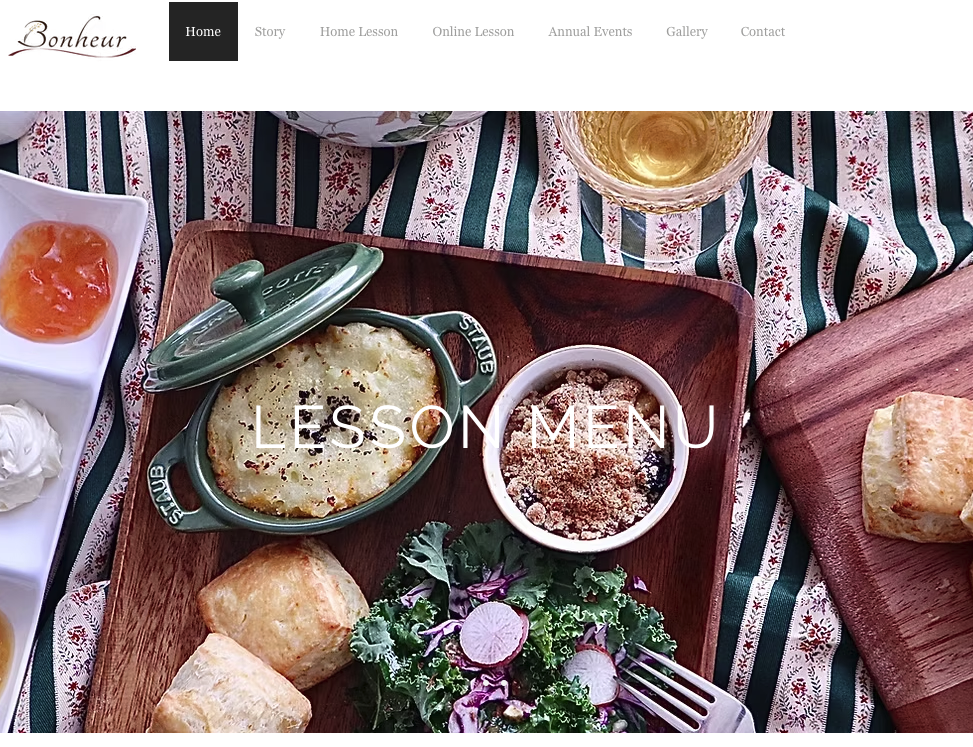Click the whipped cream dollop
The image size is (973, 747).
click(x=29, y=454)
